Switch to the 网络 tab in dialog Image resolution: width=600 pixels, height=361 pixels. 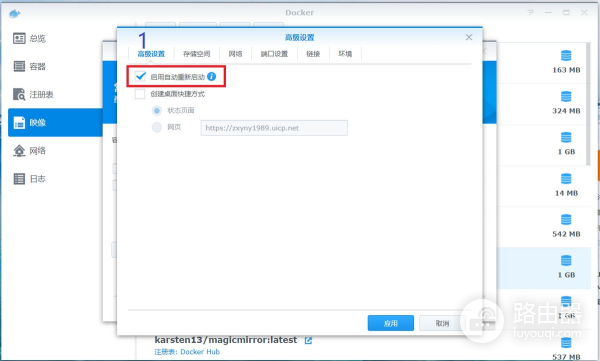(x=235, y=54)
